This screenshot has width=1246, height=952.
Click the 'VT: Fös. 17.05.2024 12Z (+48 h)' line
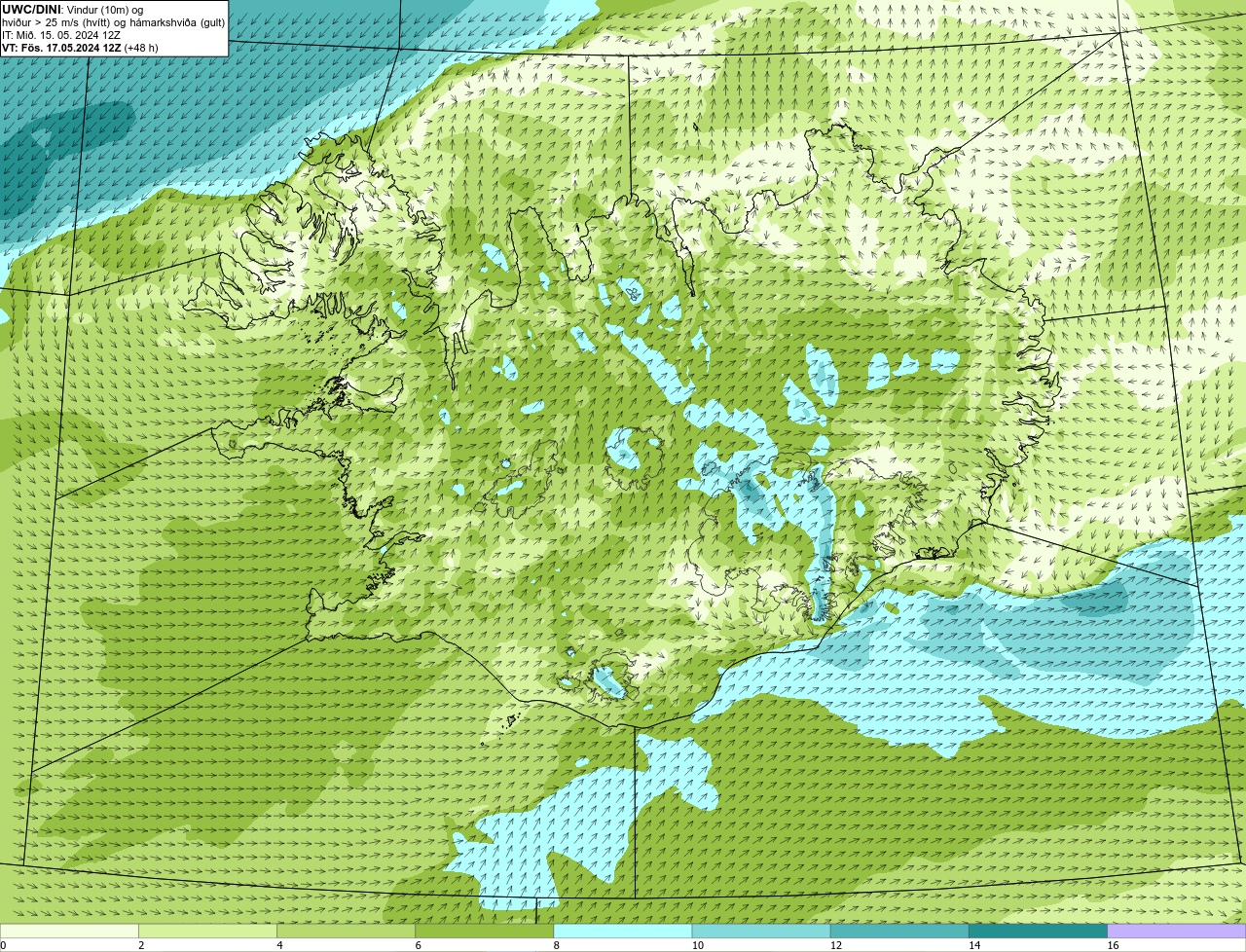tap(80, 48)
